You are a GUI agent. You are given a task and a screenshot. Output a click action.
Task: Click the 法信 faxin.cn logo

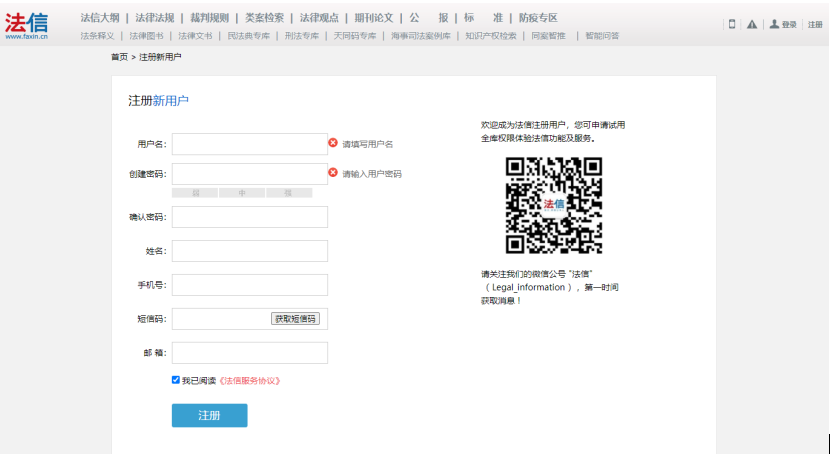[x=27, y=26]
